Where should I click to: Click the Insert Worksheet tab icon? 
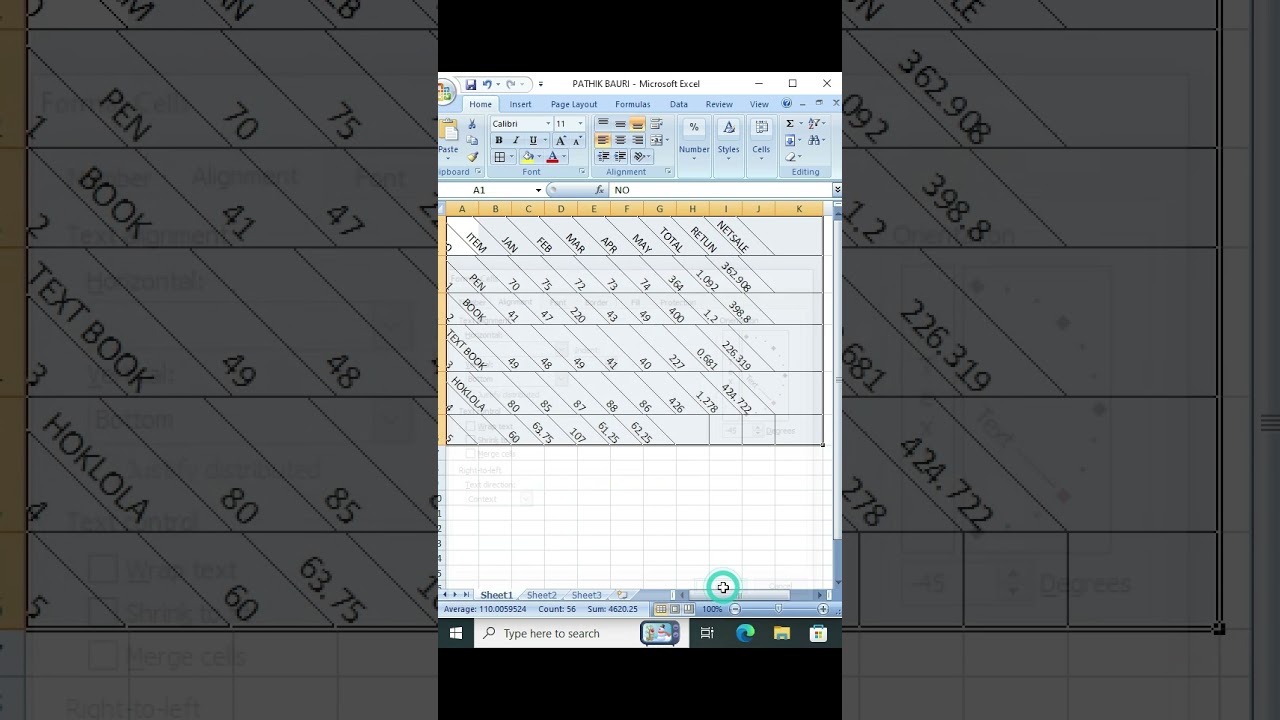click(x=622, y=595)
